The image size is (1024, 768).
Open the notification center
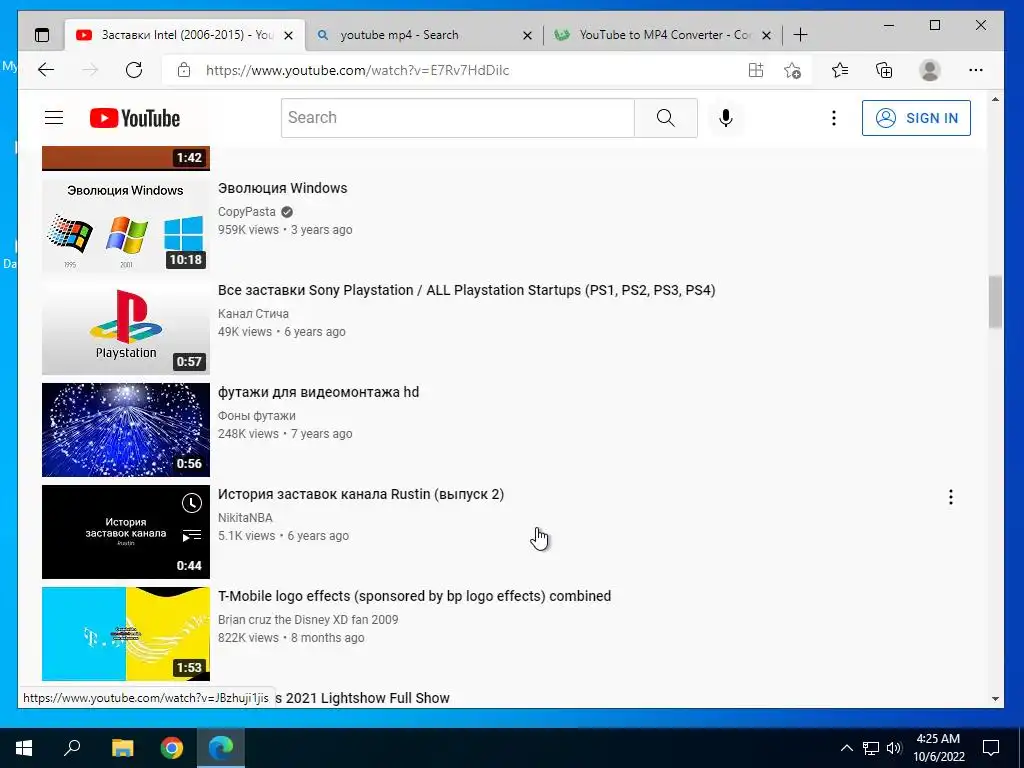[991, 748]
